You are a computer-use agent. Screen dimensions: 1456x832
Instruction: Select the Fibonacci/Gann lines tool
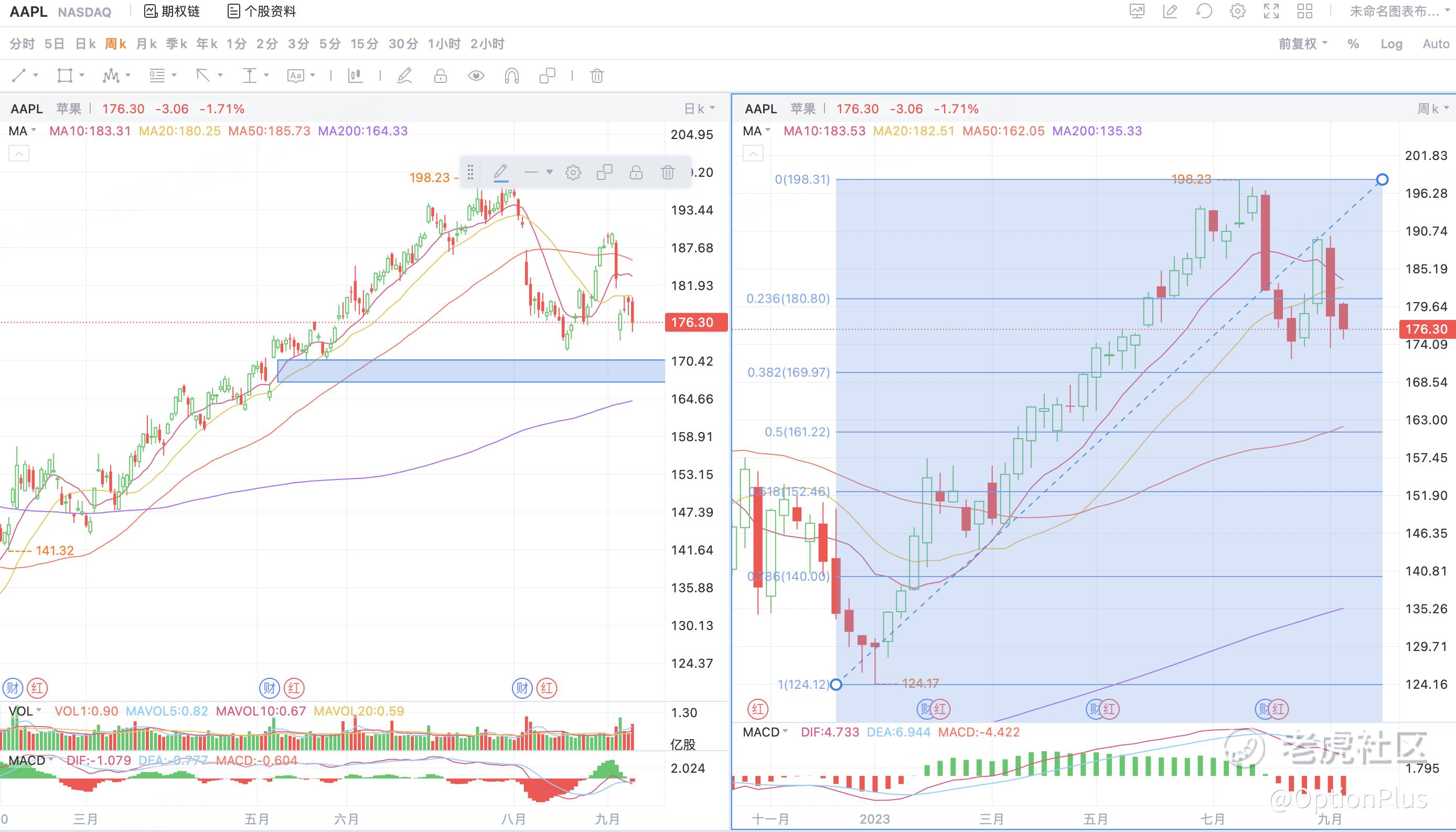[x=157, y=76]
